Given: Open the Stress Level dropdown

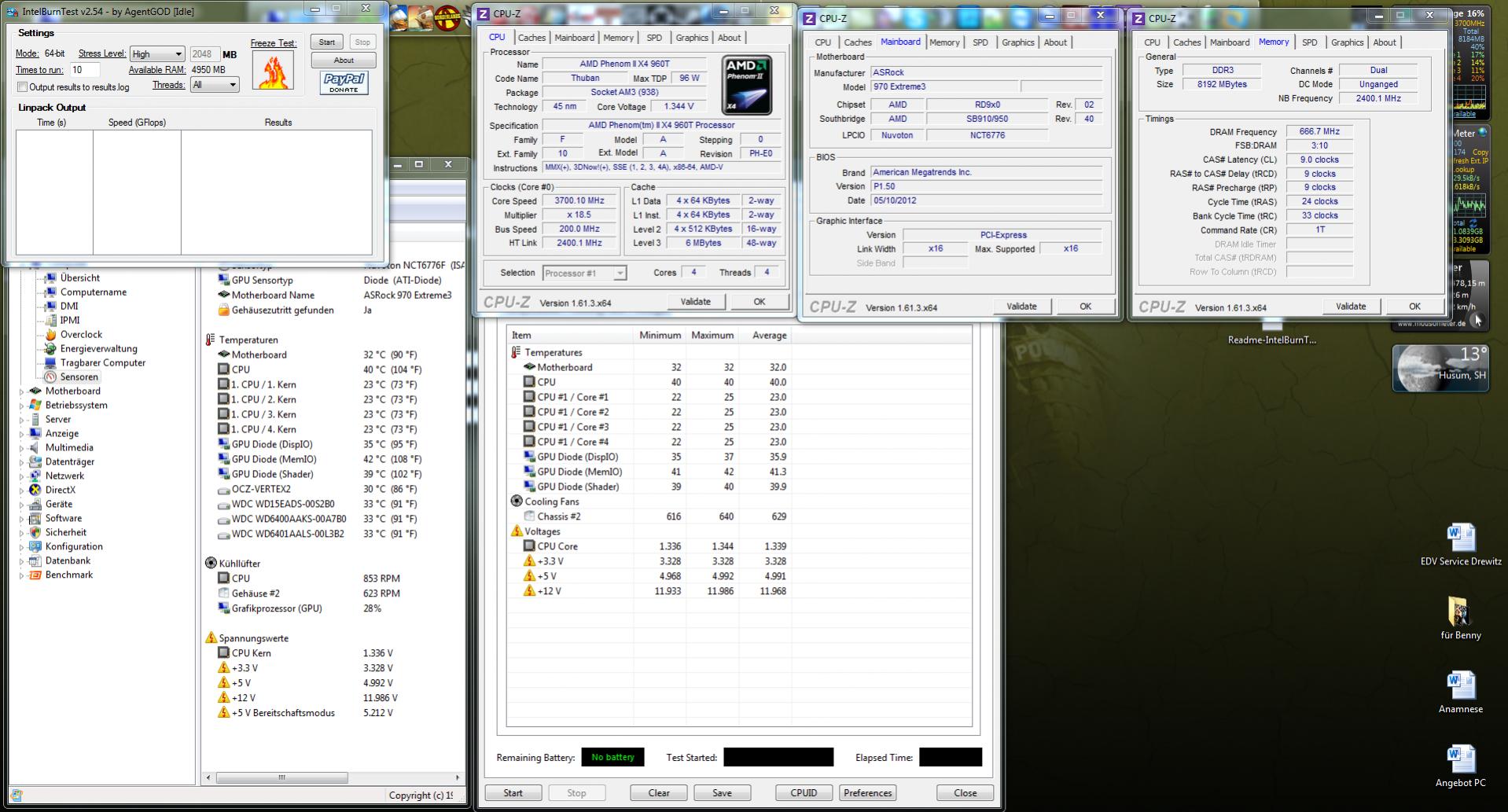Looking at the screenshot, I should 157,53.
